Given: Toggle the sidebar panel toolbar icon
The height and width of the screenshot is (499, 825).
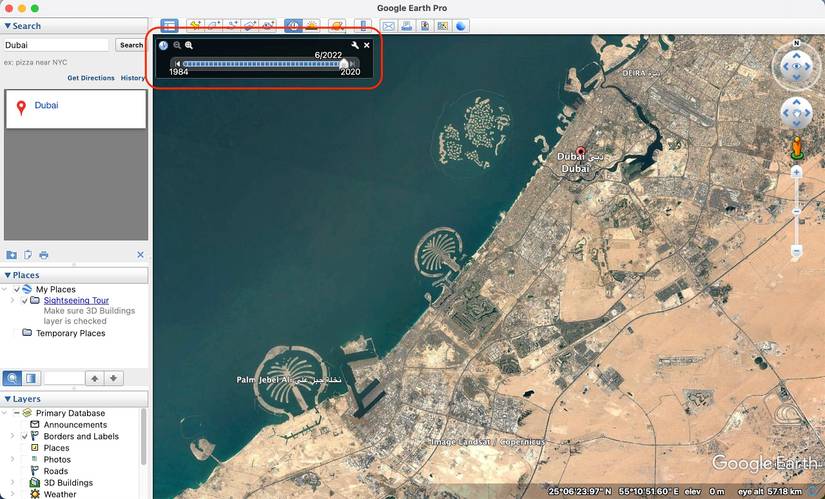Looking at the screenshot, I should click(x=170, y=25).
